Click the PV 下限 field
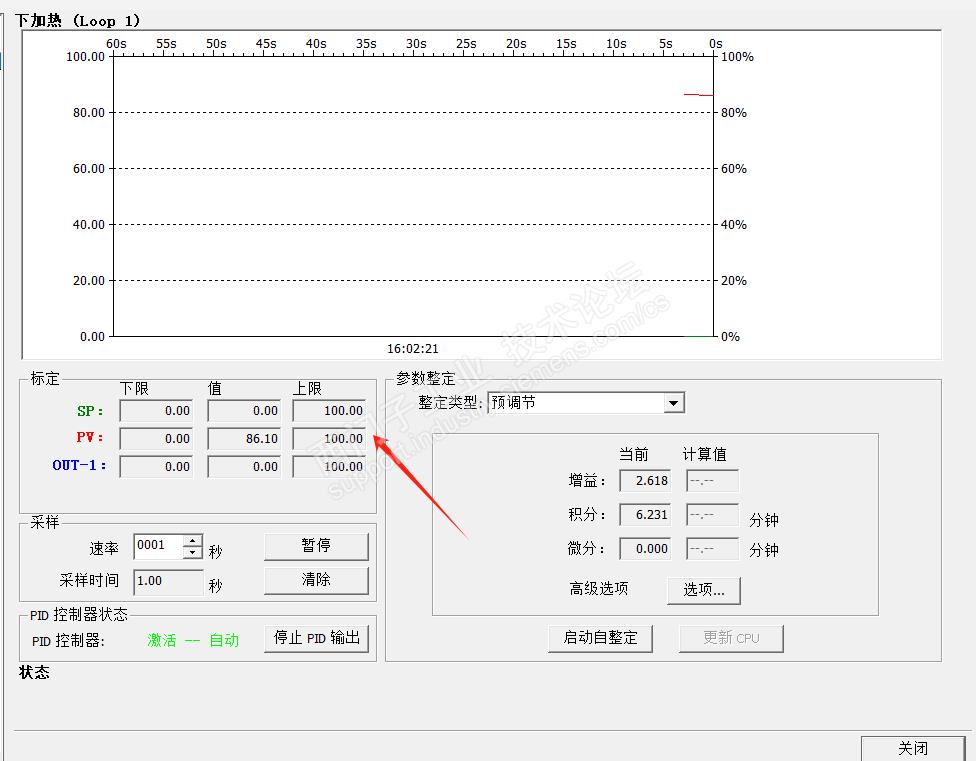Image resolution: width=976 pixels, height=761 pixels. click(x=156, y=439)
